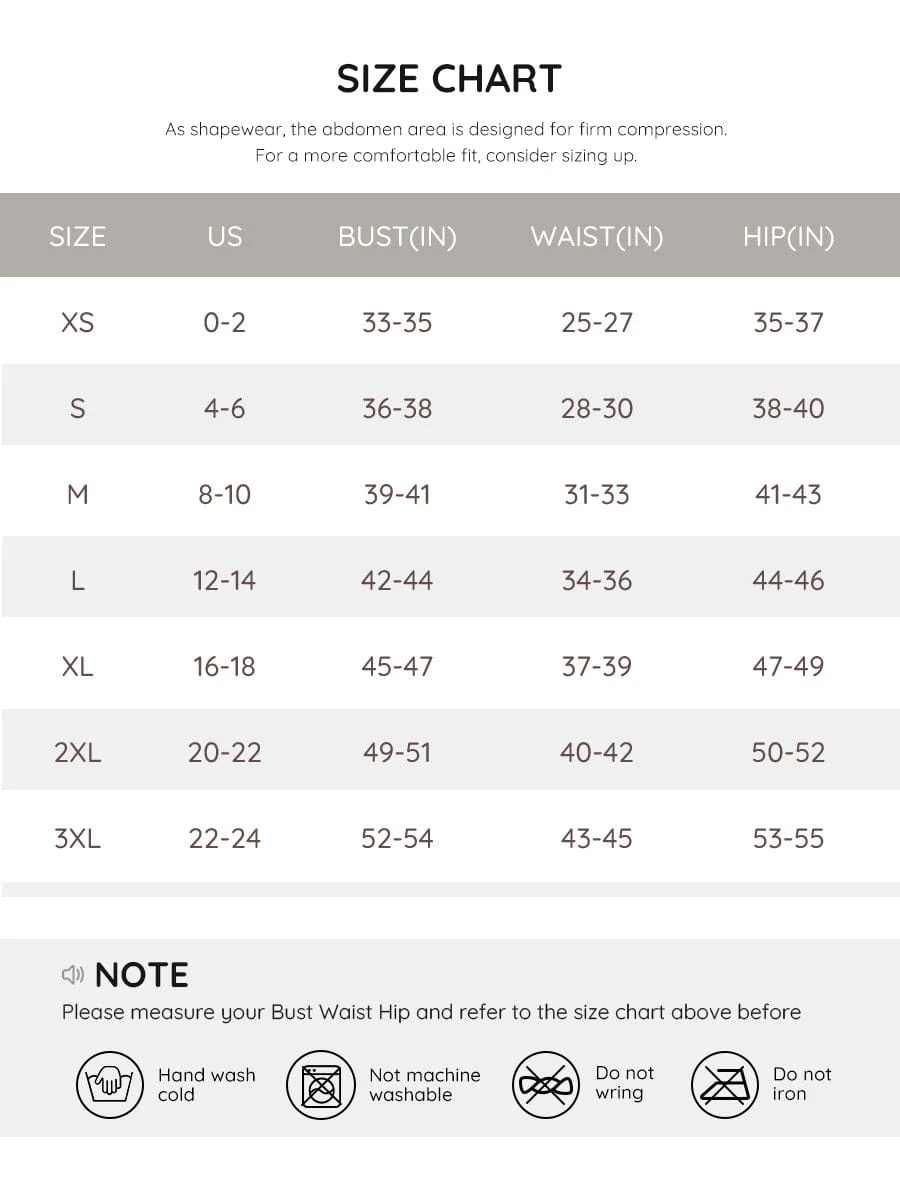This screenshot has height=1200, width=900.
Task: Select the WAIST(IN) column header
Action: coord(597,236)
